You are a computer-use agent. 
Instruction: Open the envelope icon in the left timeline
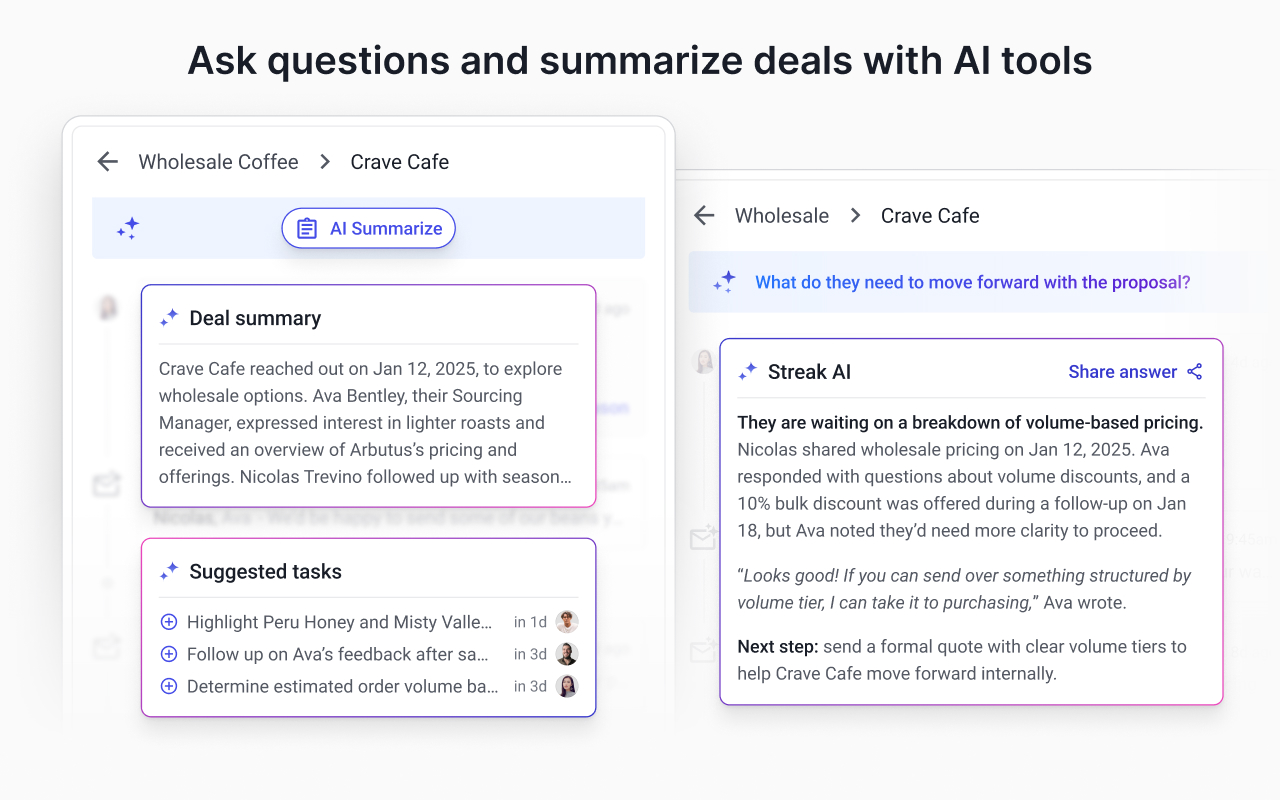click(106, 483)
